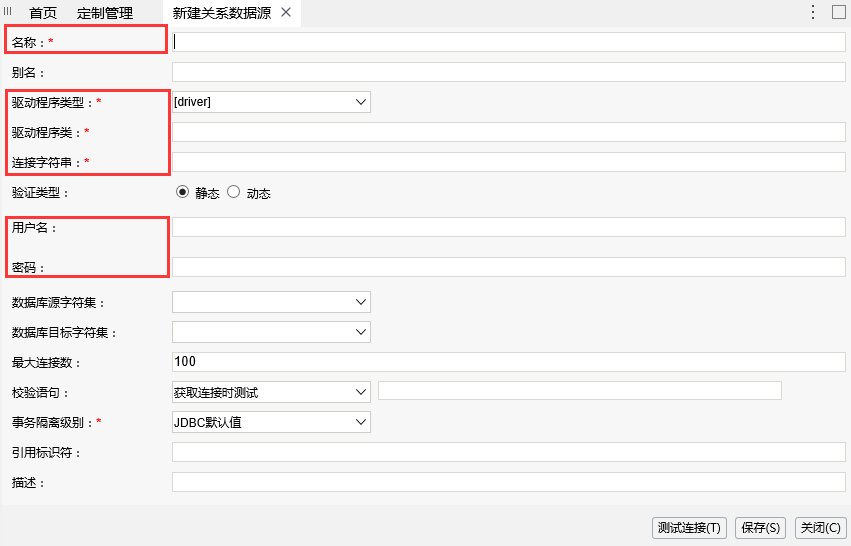Select the 静态 radio button
Viewport: 851px width, 546px height.
(x=182, y=192)
